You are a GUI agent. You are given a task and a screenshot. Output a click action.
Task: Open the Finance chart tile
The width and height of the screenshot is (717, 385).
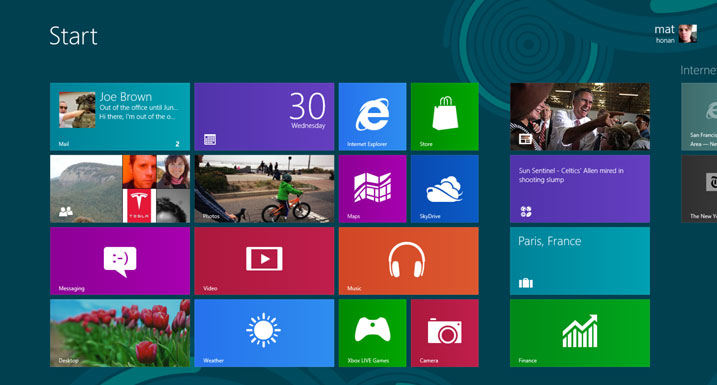pos(580,333)
